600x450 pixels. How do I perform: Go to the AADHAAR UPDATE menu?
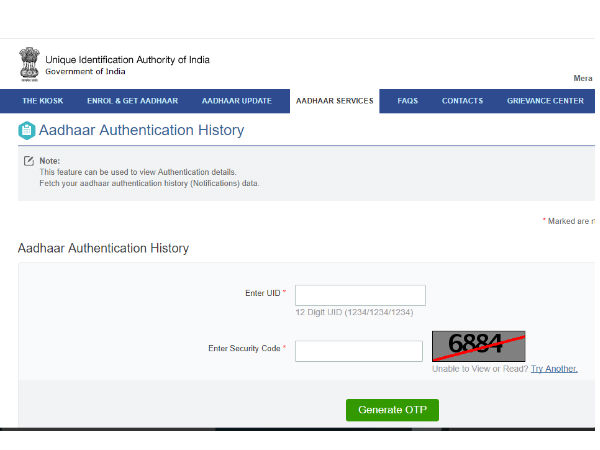pos(235,101)
